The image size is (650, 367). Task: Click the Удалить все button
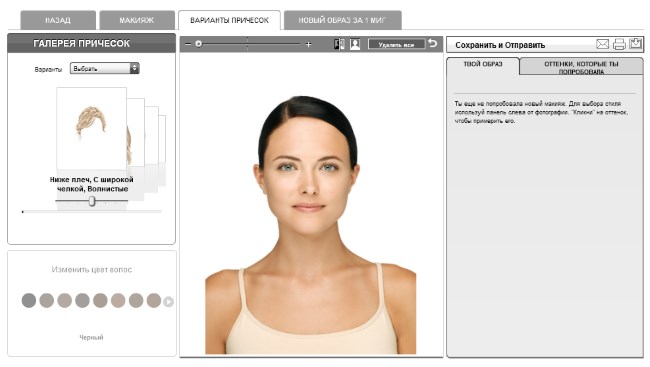(x=396, y=44)
